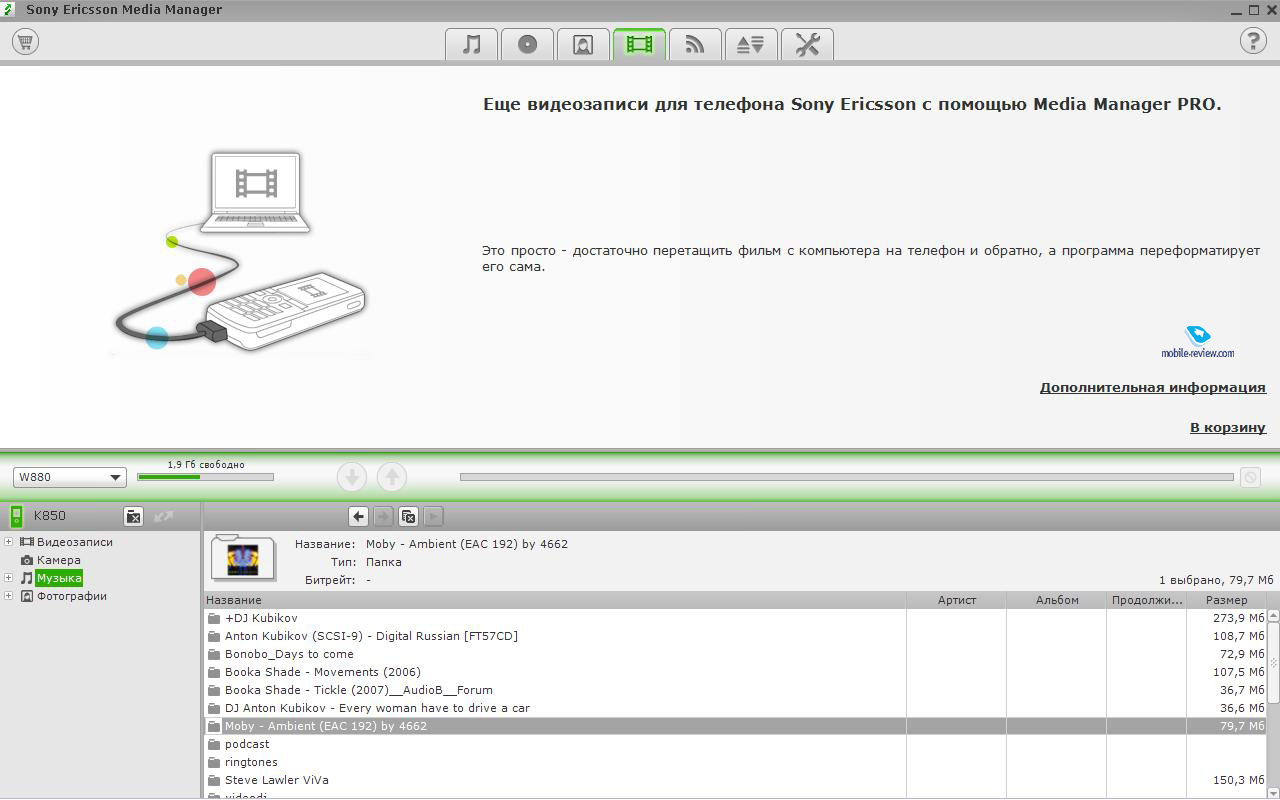Sort by the Продолжи... column header
Image resolution: width=1280 pixels, height=800 pixels.
point(1146,600)
